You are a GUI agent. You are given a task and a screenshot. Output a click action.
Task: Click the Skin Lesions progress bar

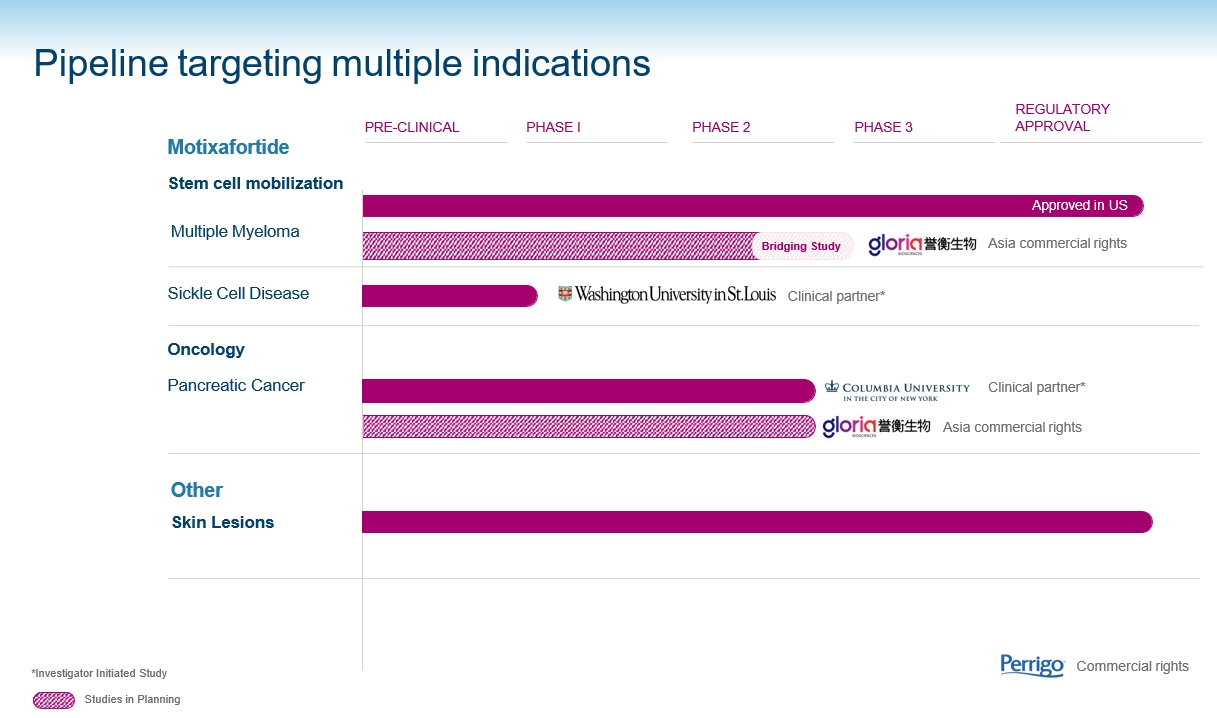pos(756,522)
